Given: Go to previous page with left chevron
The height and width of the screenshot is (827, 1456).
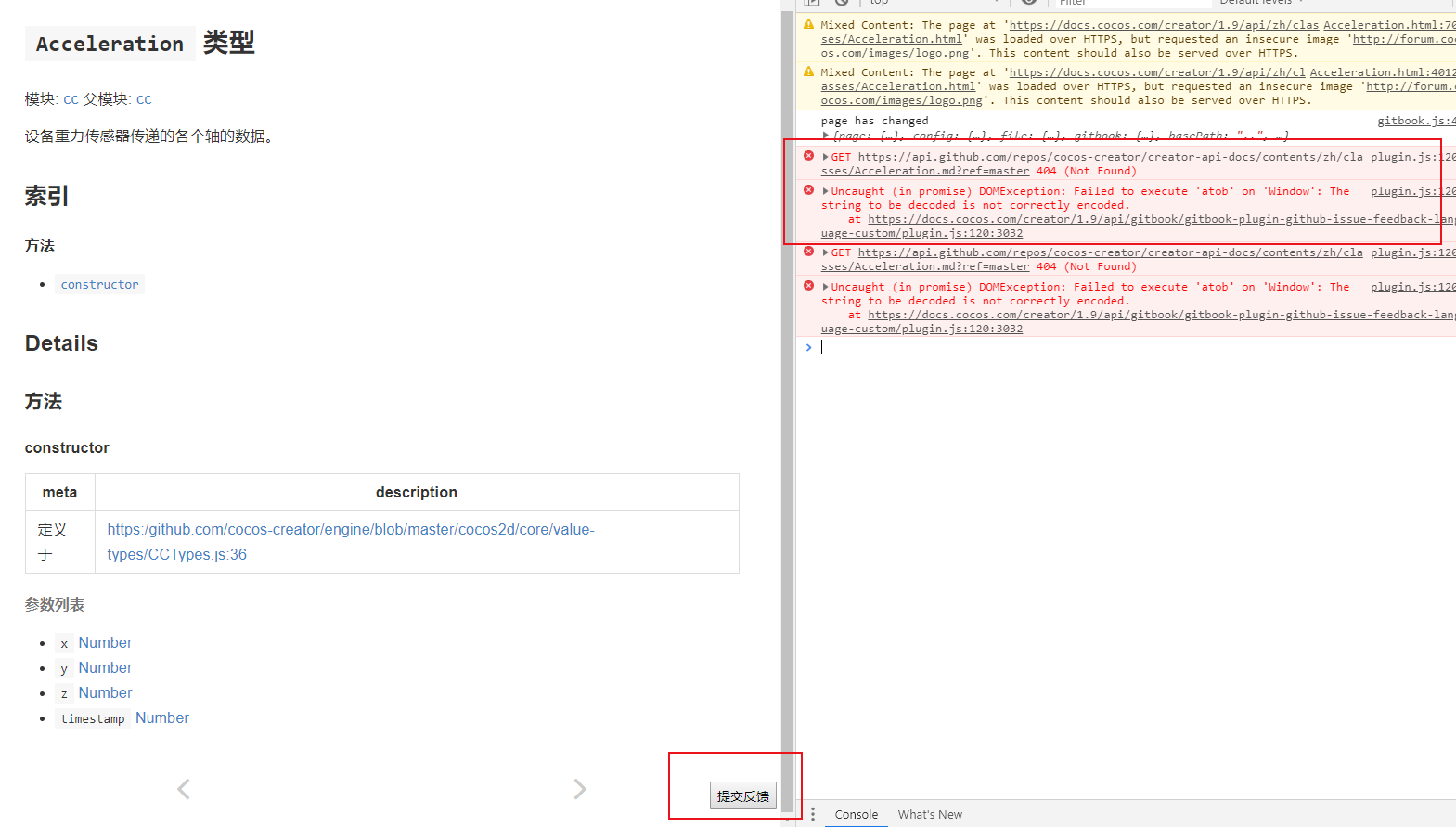Looking at the screenshot, I should click(x=184, y=789).
